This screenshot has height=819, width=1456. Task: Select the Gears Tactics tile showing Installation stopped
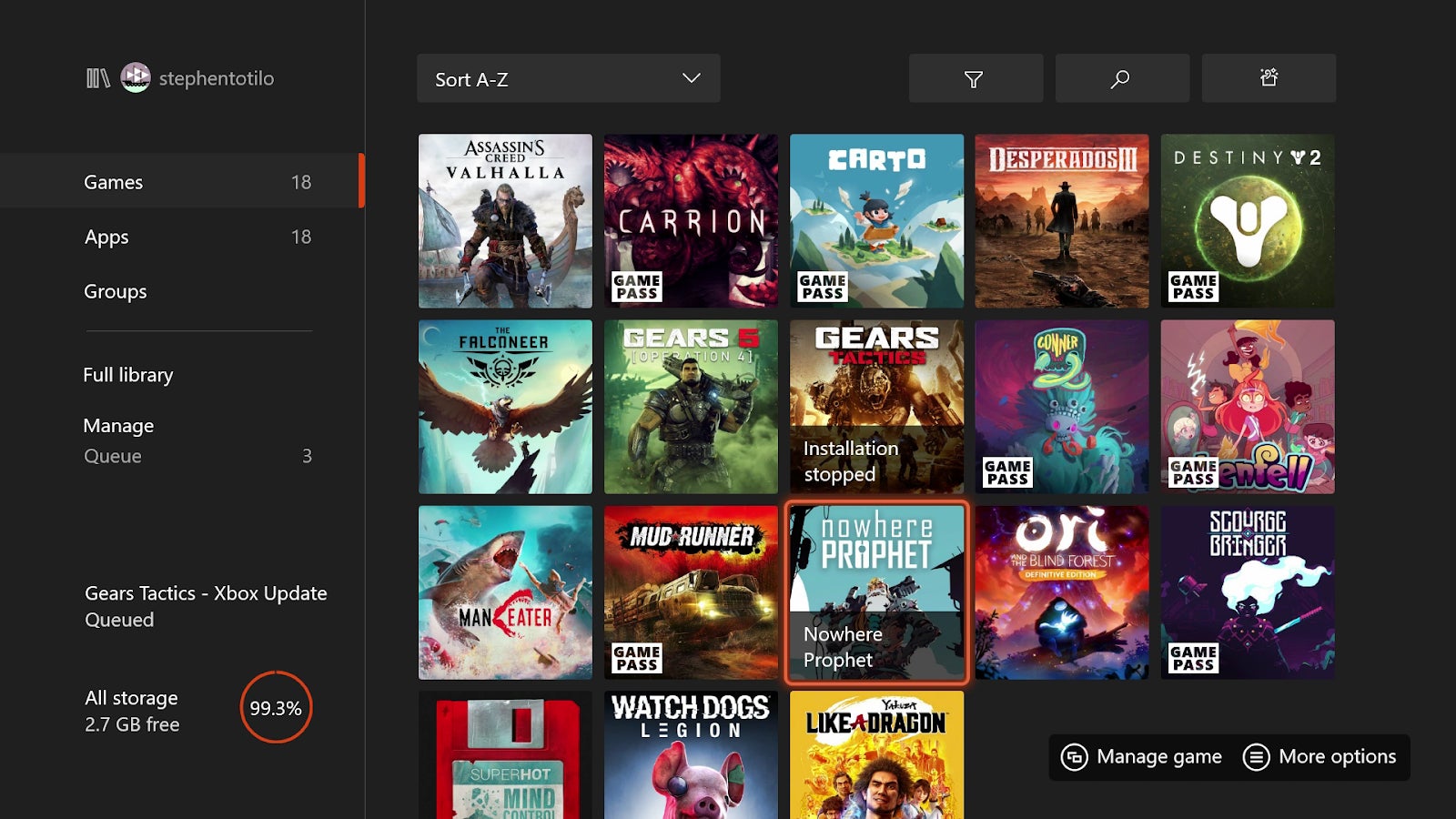[876, 407]
